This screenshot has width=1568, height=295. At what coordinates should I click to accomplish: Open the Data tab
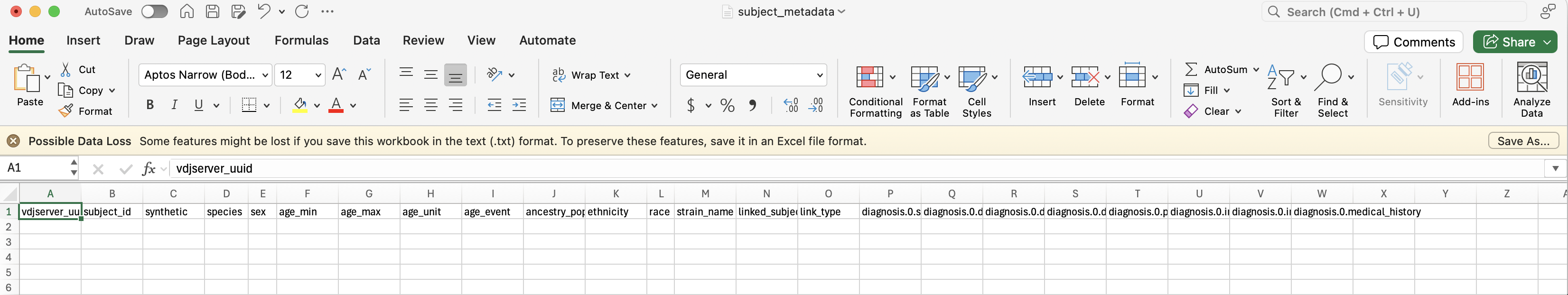[366, 40]
